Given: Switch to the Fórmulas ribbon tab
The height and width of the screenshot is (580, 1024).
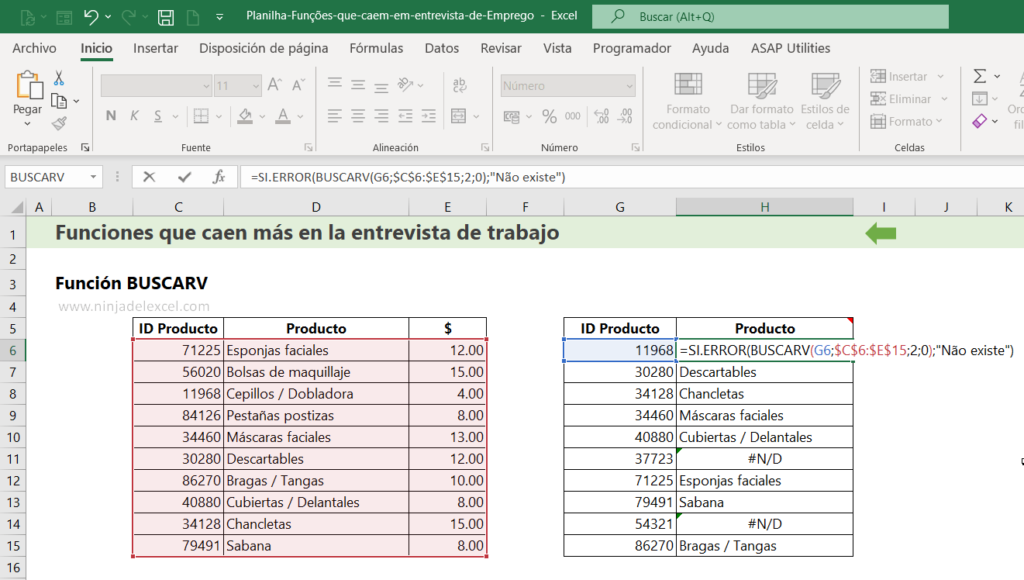Looking at the screenshot, I should click(x=376, y=48).
